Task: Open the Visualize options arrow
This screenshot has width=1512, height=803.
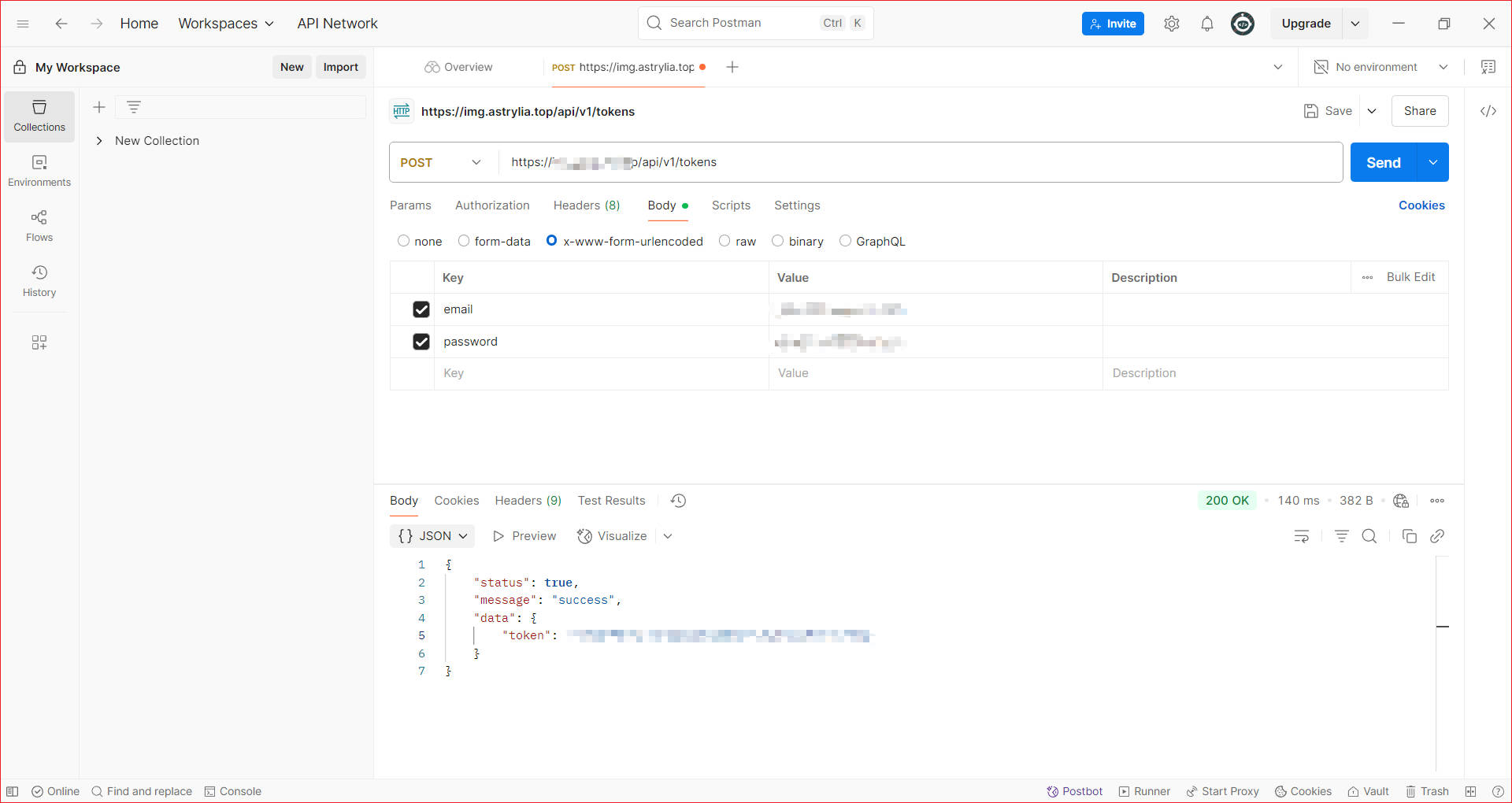Action: click(x=668, y=536)
